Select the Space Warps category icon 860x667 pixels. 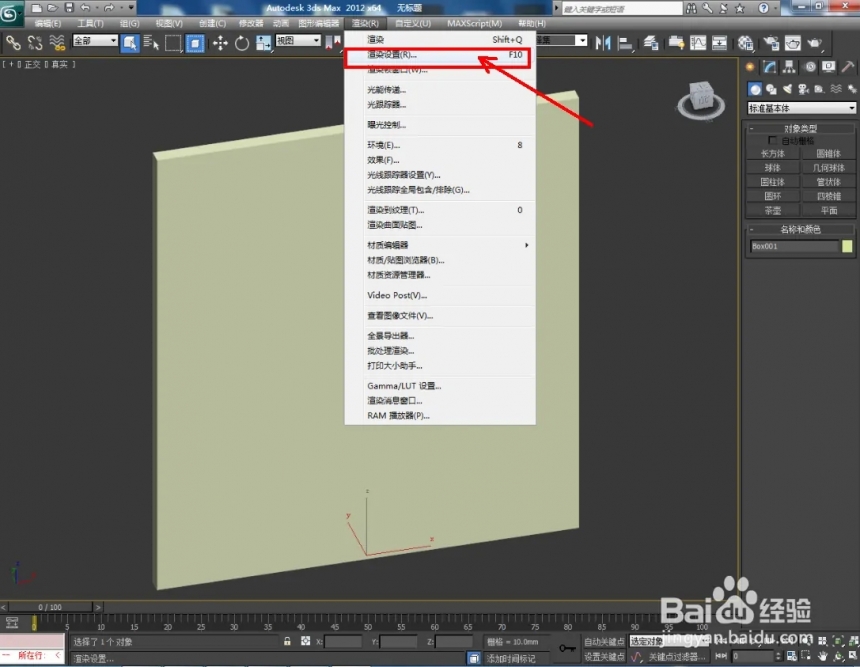(x=836, y=89)
